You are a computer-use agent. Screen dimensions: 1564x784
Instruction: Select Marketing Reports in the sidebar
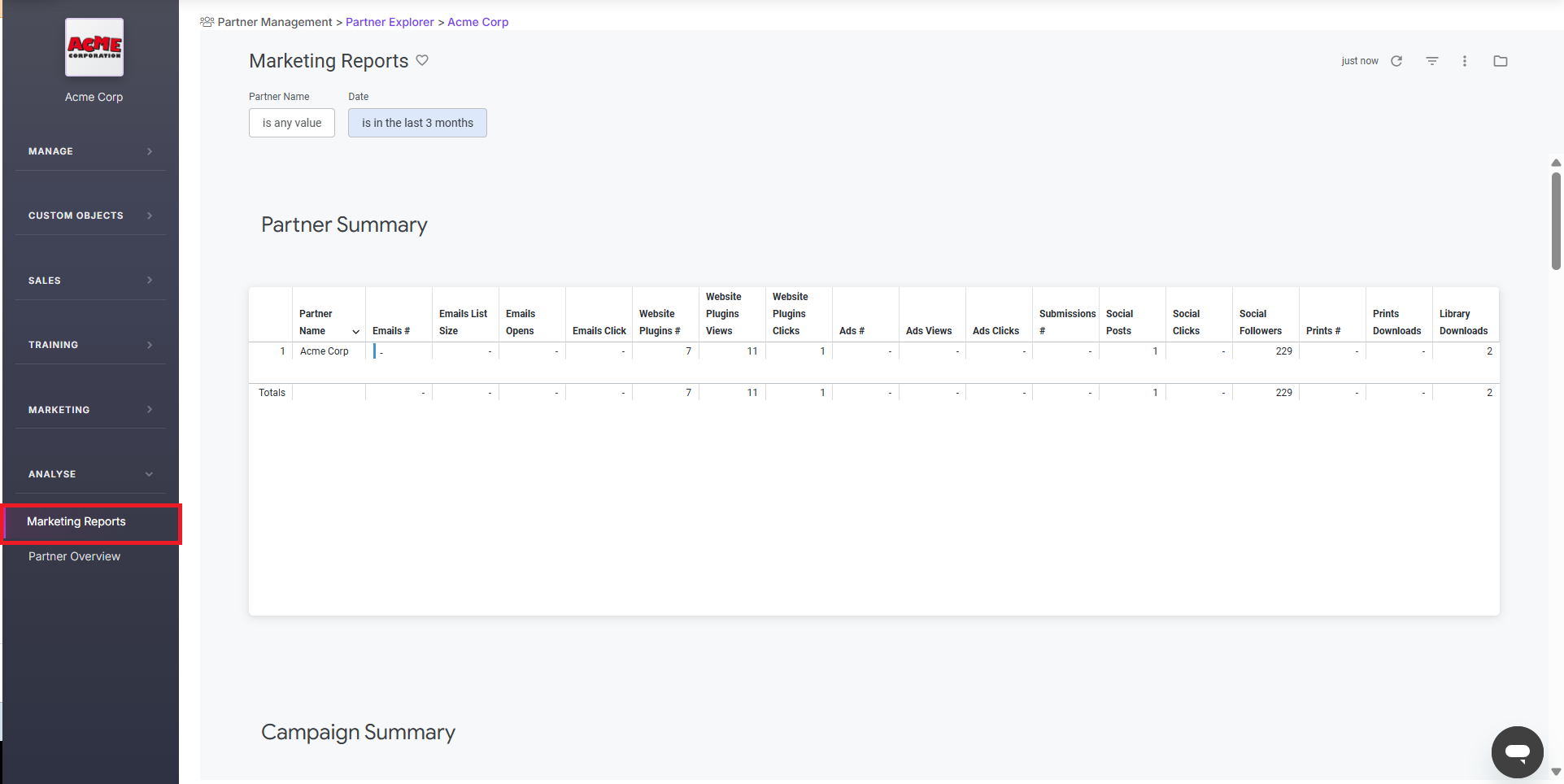pyautogui.click(x=76, y=521)
